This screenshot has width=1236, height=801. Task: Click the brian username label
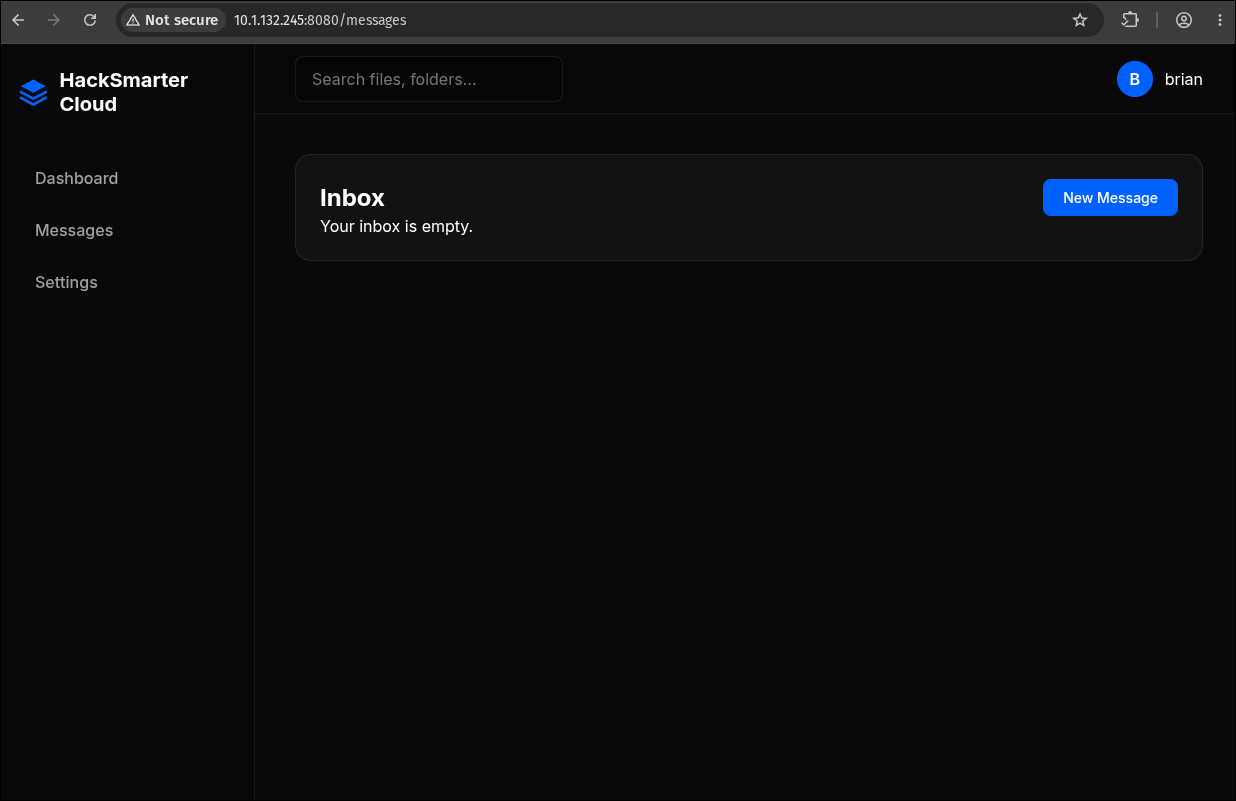tap(1184, 79)
